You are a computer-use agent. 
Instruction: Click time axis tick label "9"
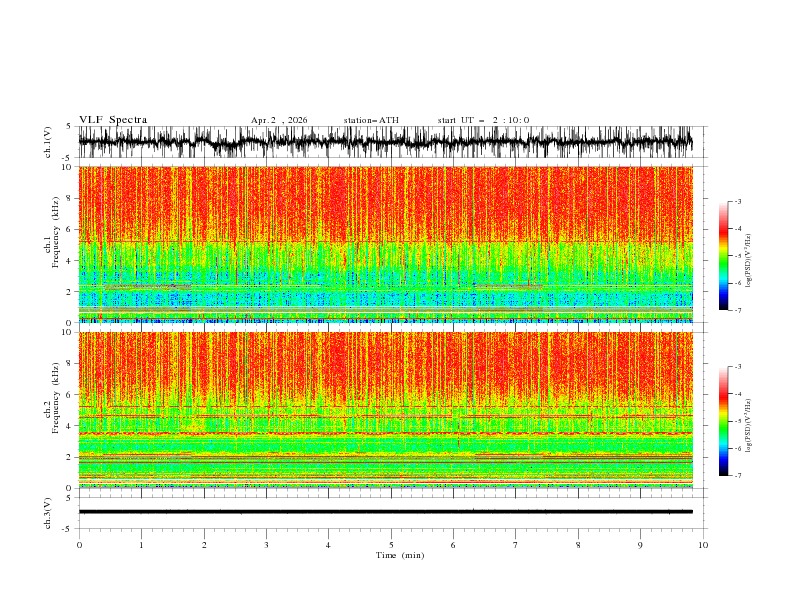[x=640, y=545]
